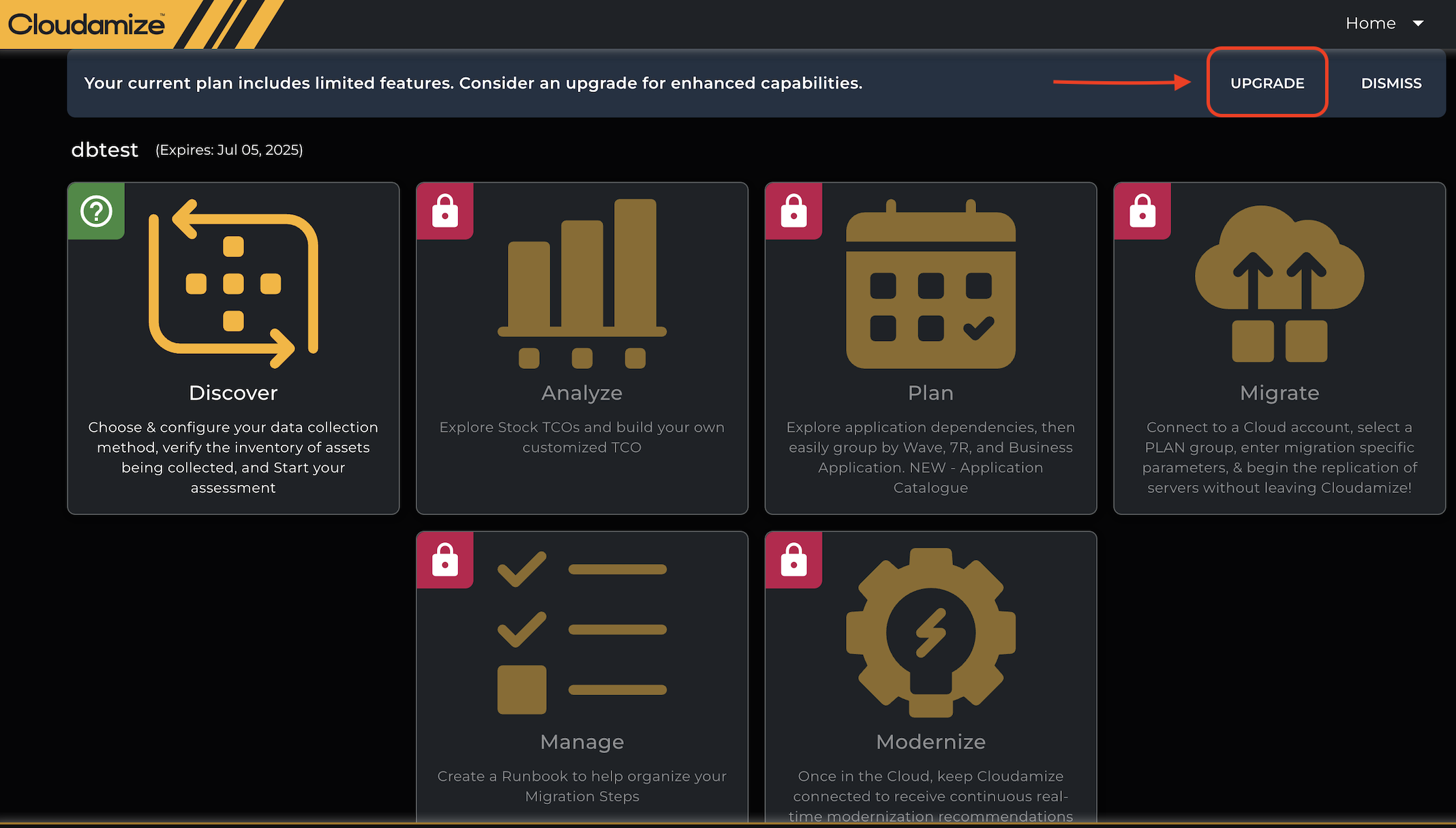This screenshot has height=828, width=1456.
Task: Click the lock badge on Analyze card
Action: pyautogui.click(x=445, y=211)
